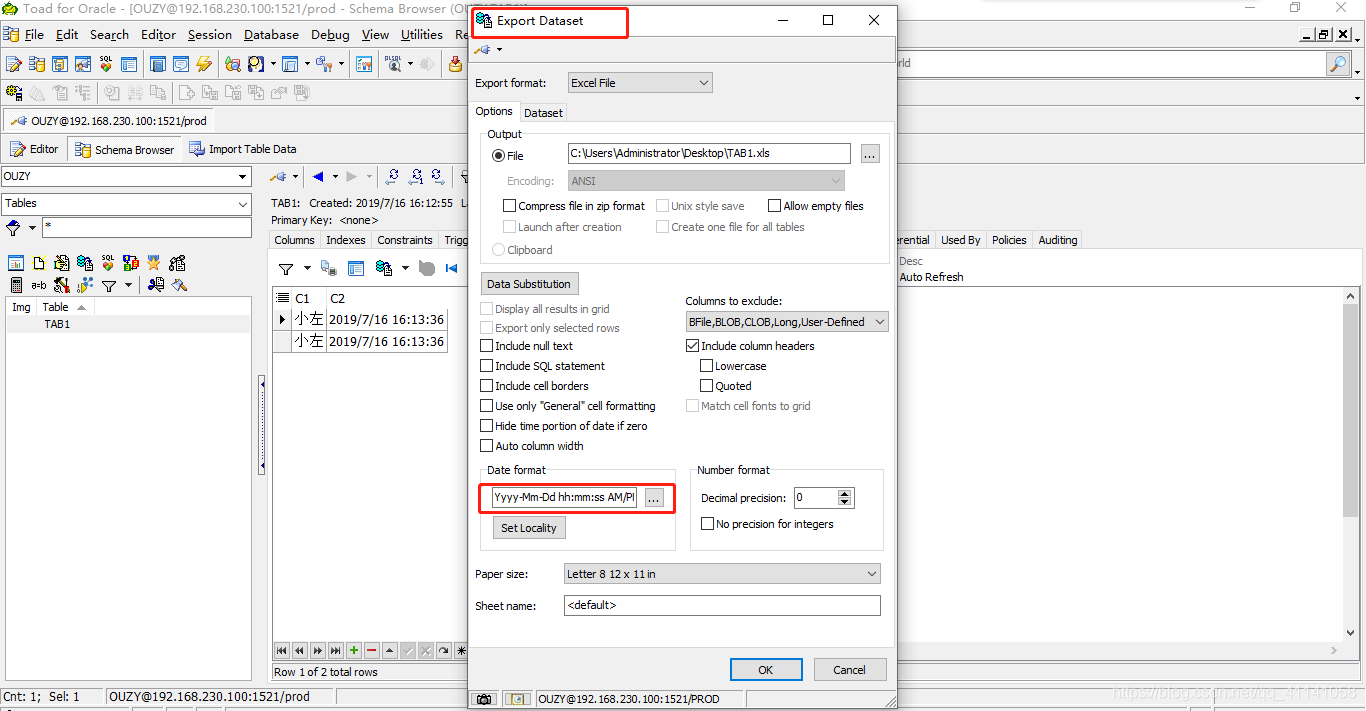Click the plug icon in Export Dataset toolbar
This screenshot has height=711, width=1366.
click(x=483, y=50)
